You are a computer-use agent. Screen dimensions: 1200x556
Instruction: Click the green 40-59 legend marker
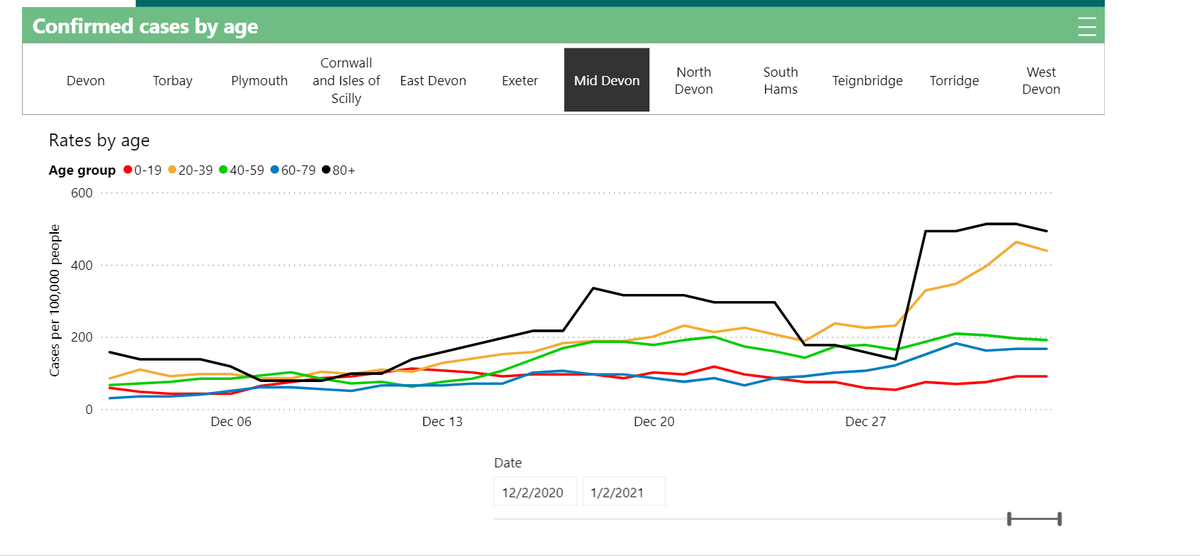[x=224, y=170]
